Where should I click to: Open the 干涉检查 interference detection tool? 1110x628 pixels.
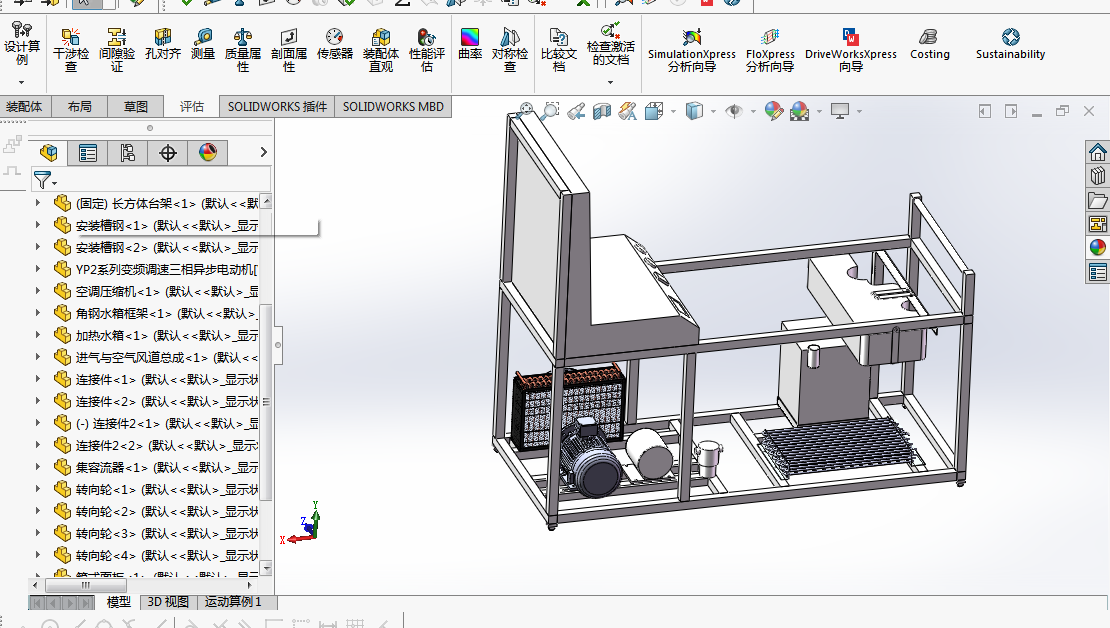click(x=71, y=50)
